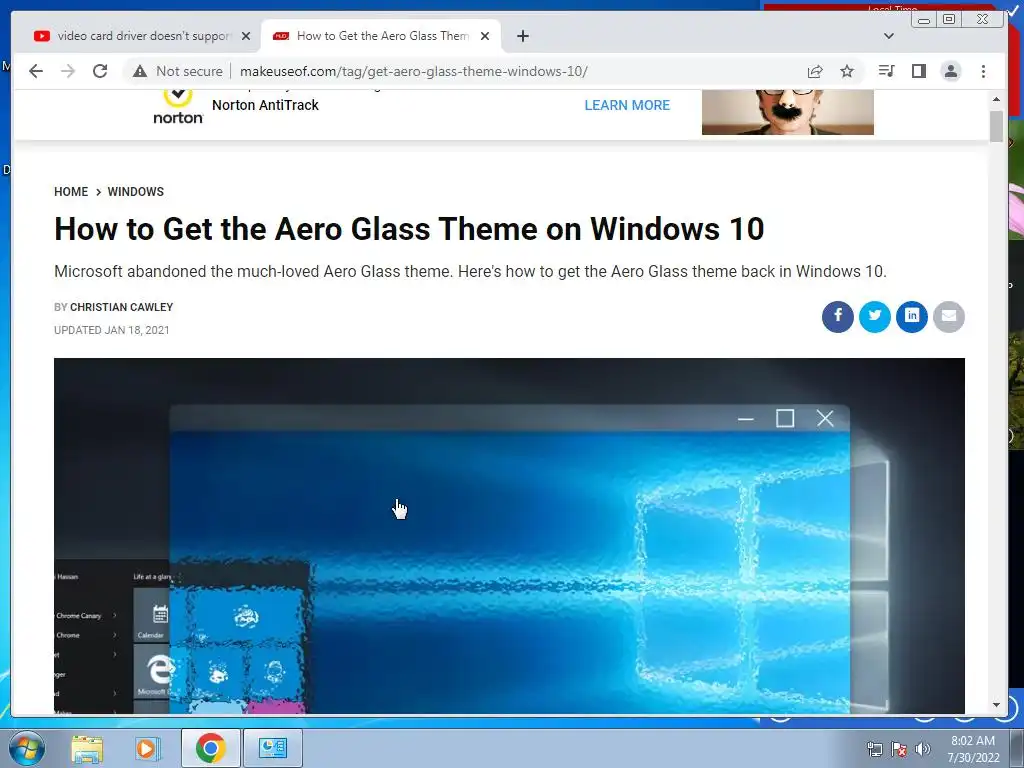Open a new browser tab
This screenshot has width=1024, height=768.
pos(522,36)
